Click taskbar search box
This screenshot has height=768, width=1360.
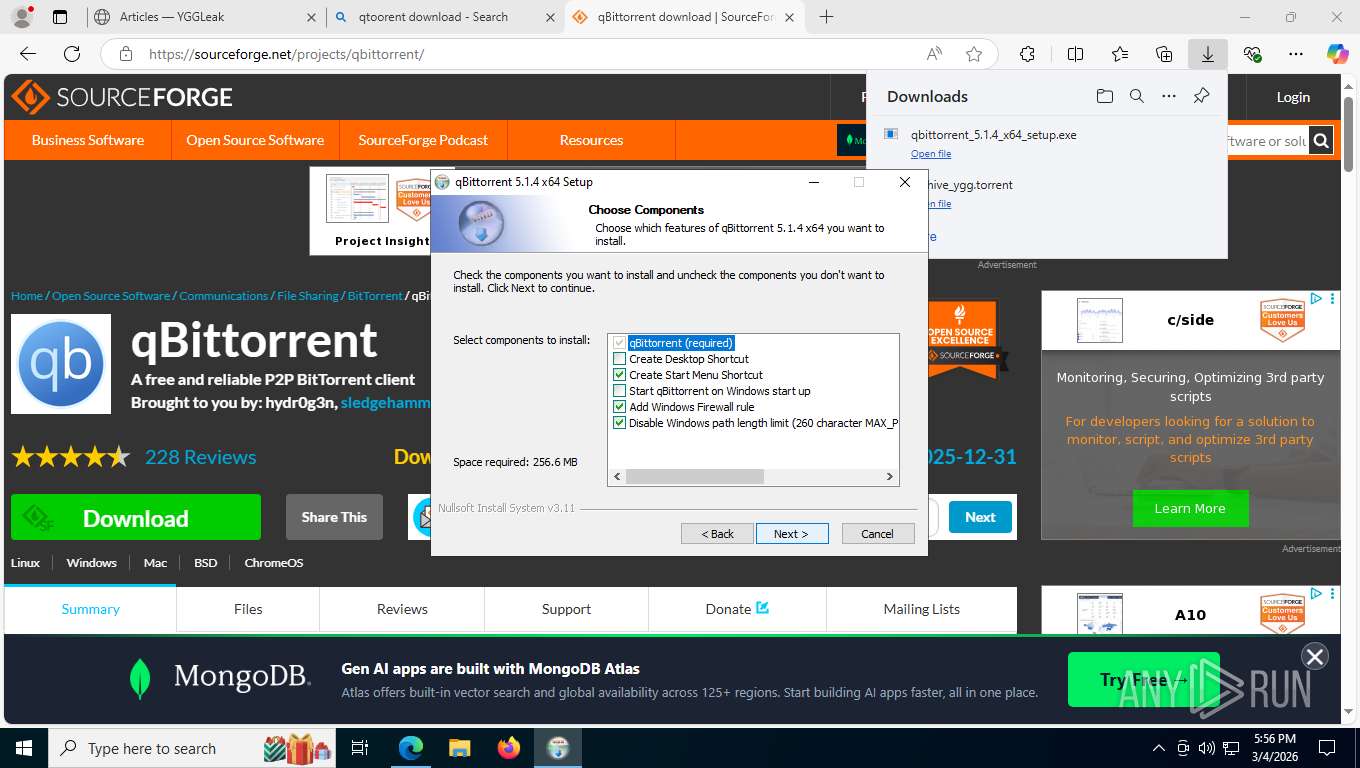pos(192,748)
